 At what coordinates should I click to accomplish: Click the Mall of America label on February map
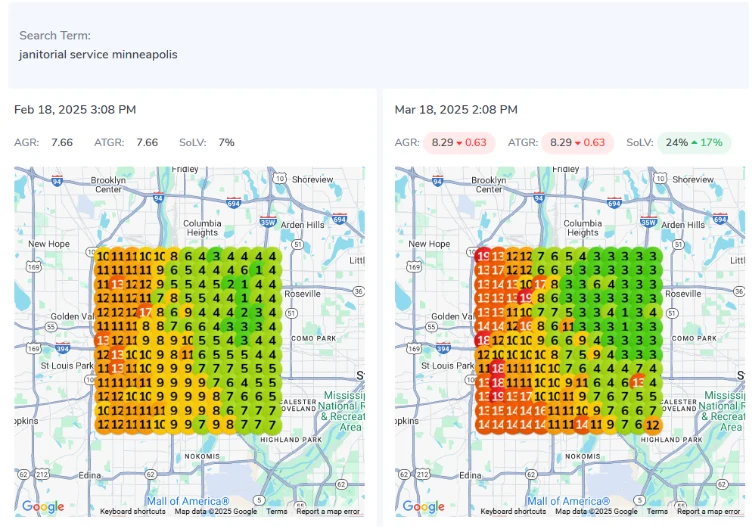(188, 501)
